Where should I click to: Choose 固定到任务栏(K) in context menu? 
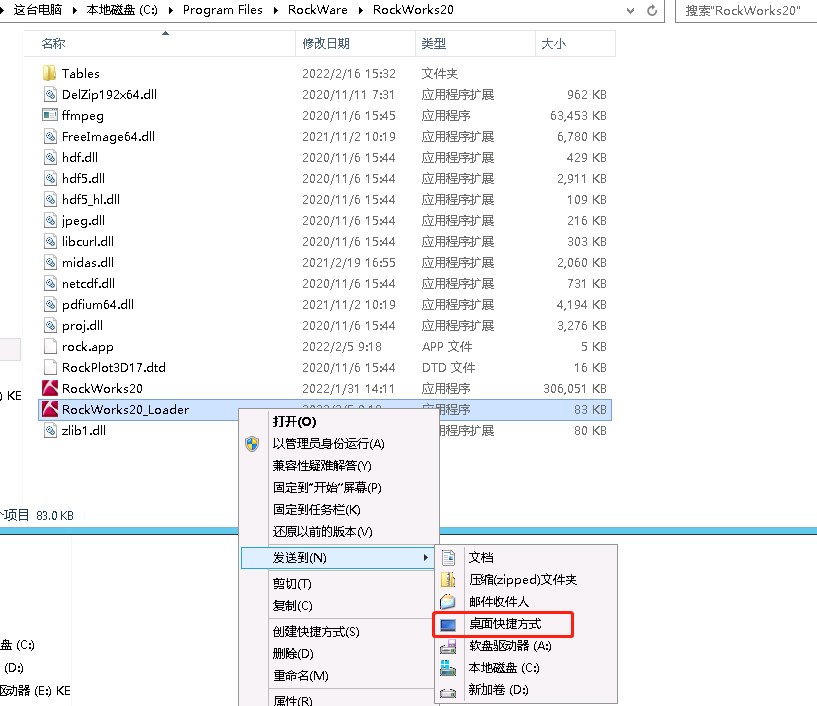click(x=317, y=510)
